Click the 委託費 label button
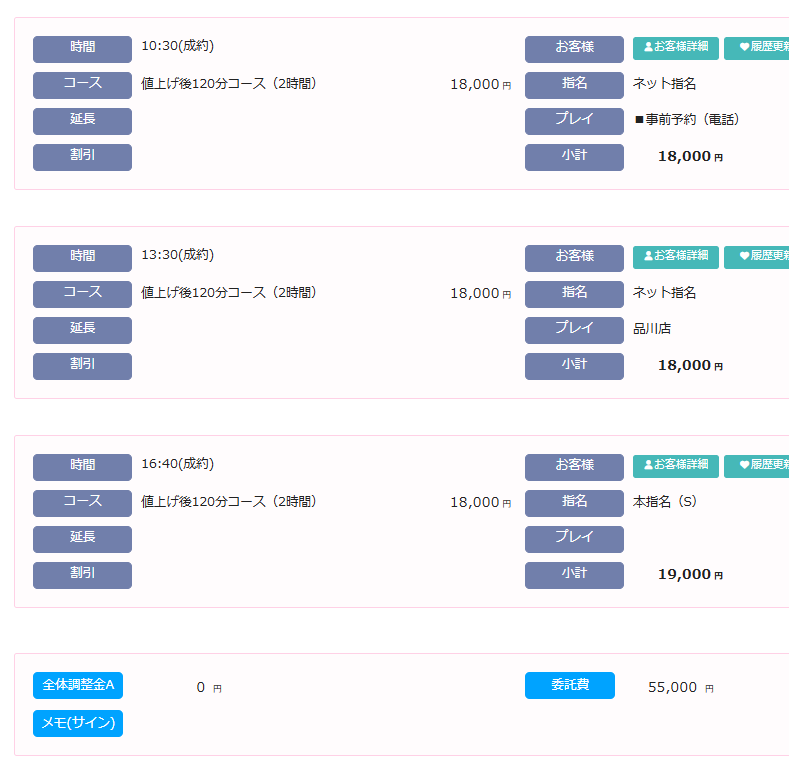 click(x=569, y=685)
